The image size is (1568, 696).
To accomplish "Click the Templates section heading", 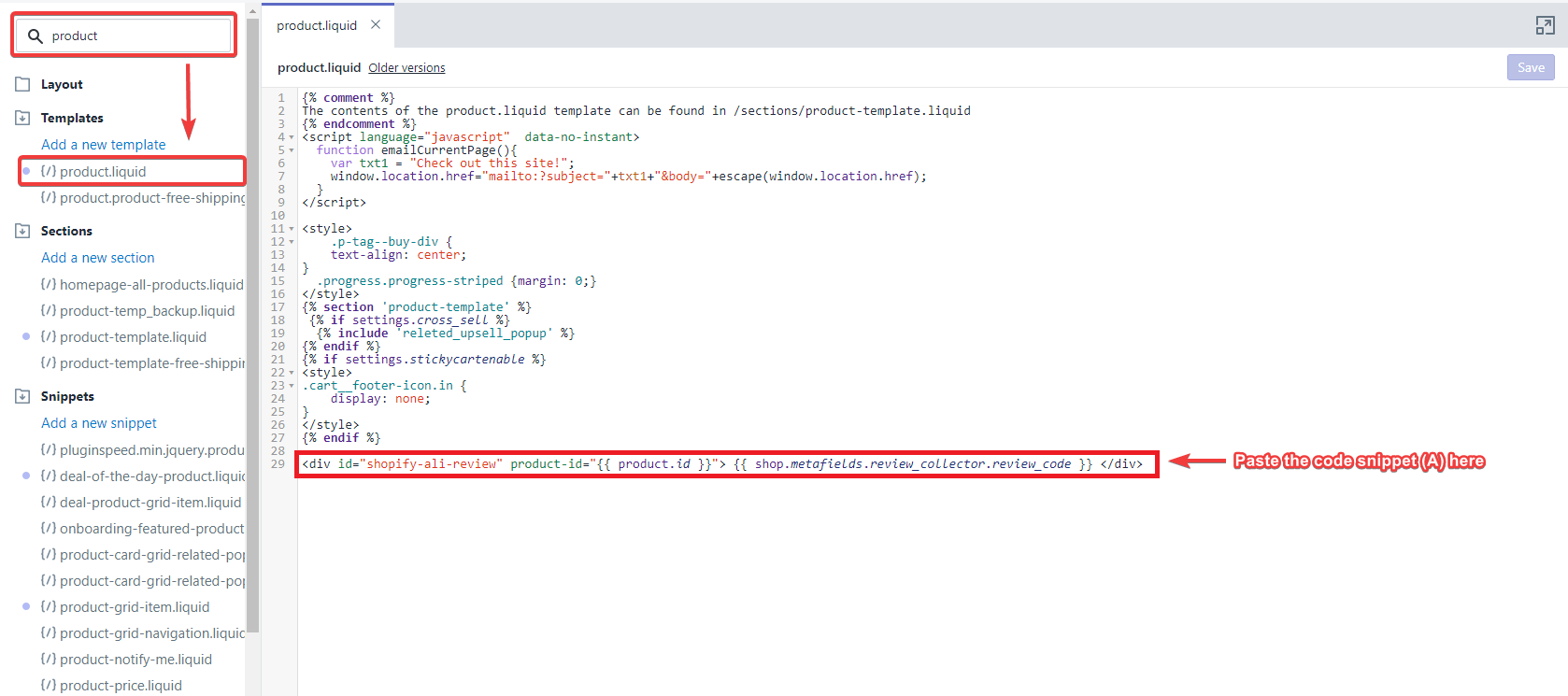I will pos(72,118).
